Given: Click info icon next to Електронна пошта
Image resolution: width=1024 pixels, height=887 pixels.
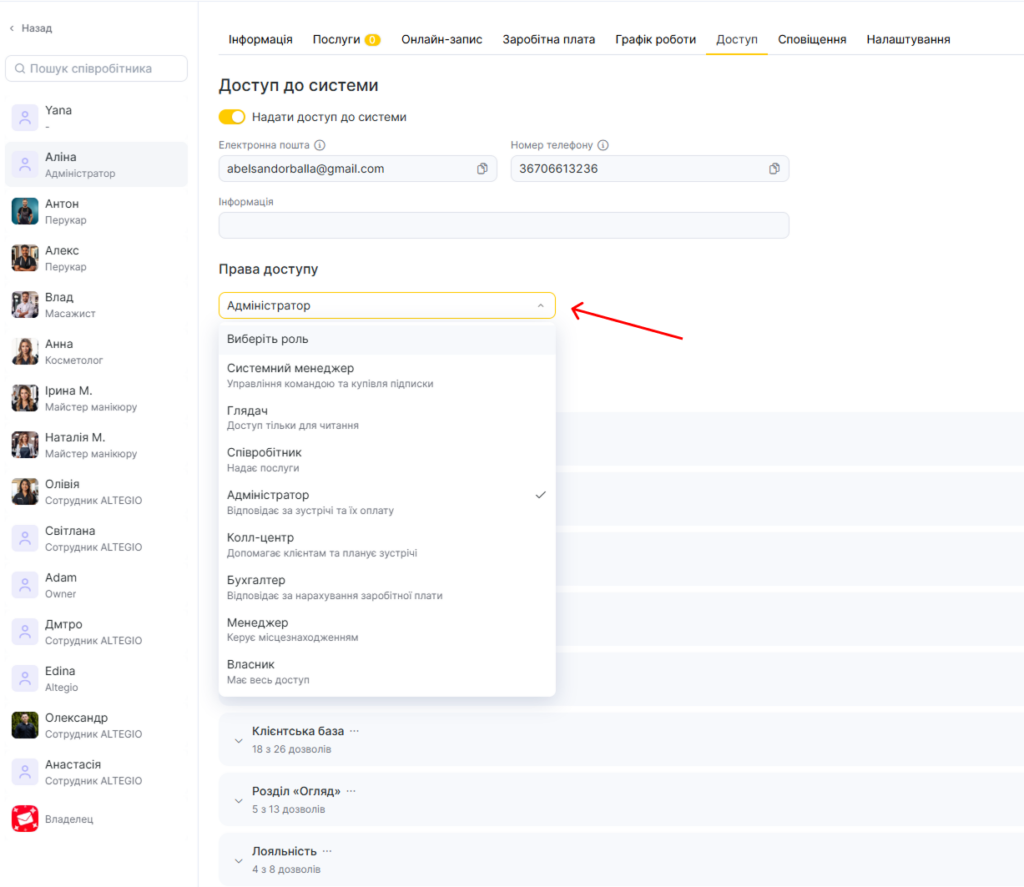Looking at the screenshot, I should (320, 145).
